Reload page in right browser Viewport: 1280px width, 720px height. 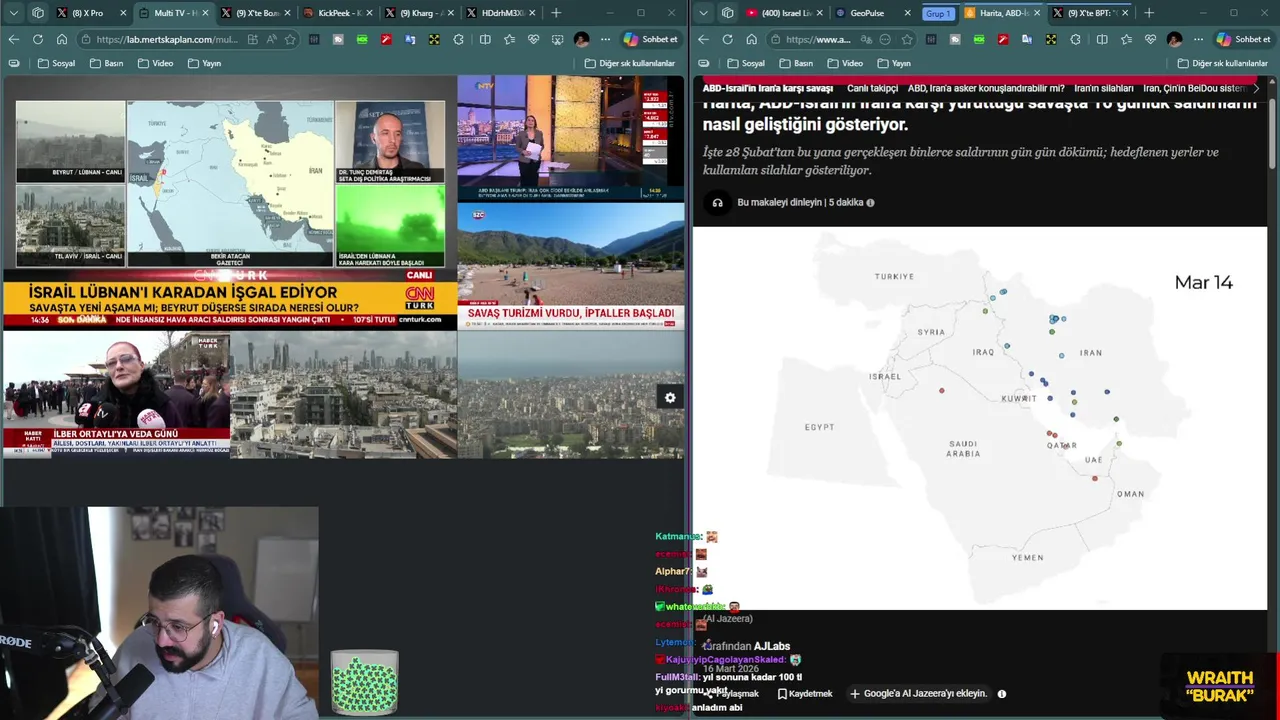(x=727, y=39)
